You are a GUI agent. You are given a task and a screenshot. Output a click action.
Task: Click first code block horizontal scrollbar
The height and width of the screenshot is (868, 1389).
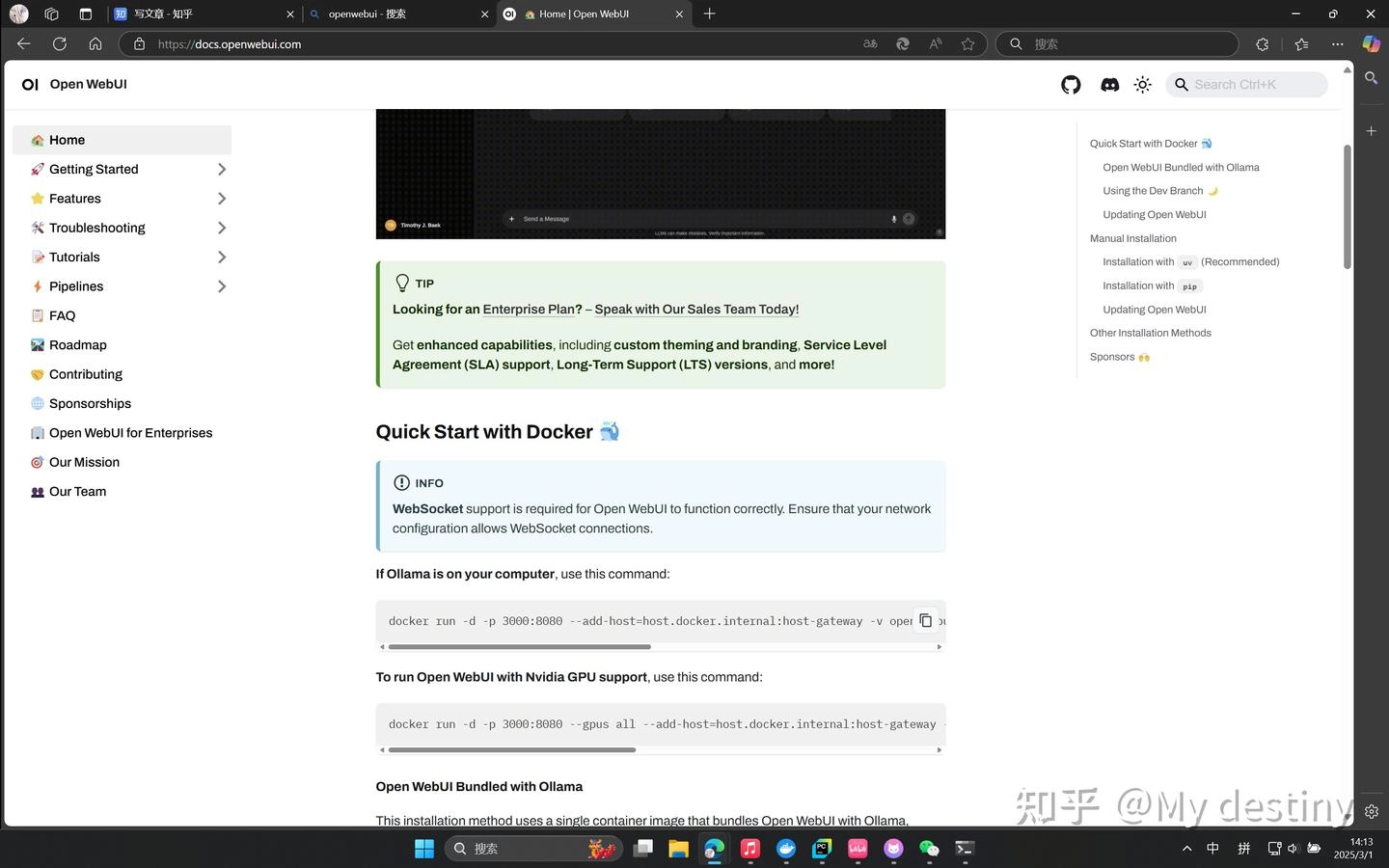point(520,647)
